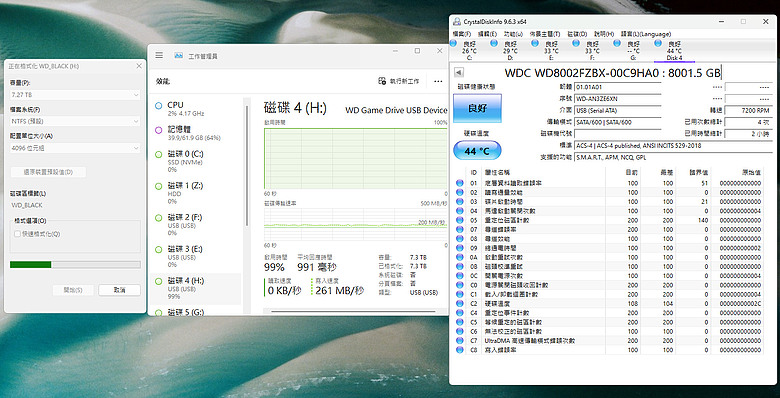The height and width of the screenshot is (398, 780).
Task: Open the more options ellipsis in Task Manager
Action: click(438, 81)
